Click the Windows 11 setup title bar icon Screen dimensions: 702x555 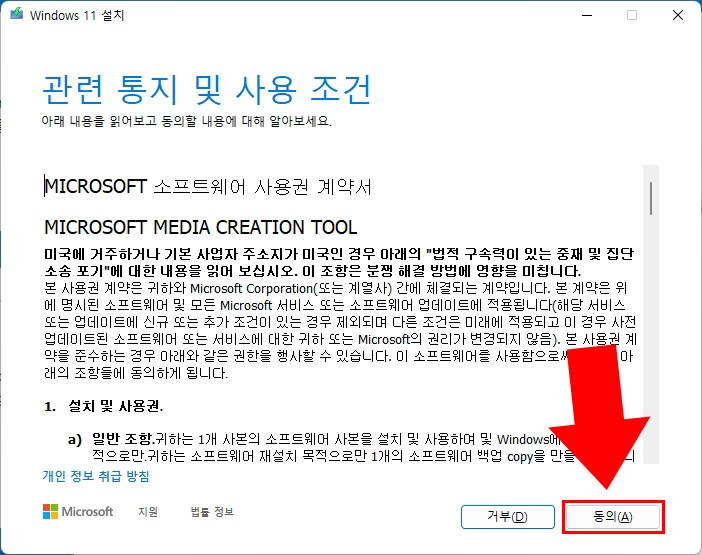coord(17,14)
